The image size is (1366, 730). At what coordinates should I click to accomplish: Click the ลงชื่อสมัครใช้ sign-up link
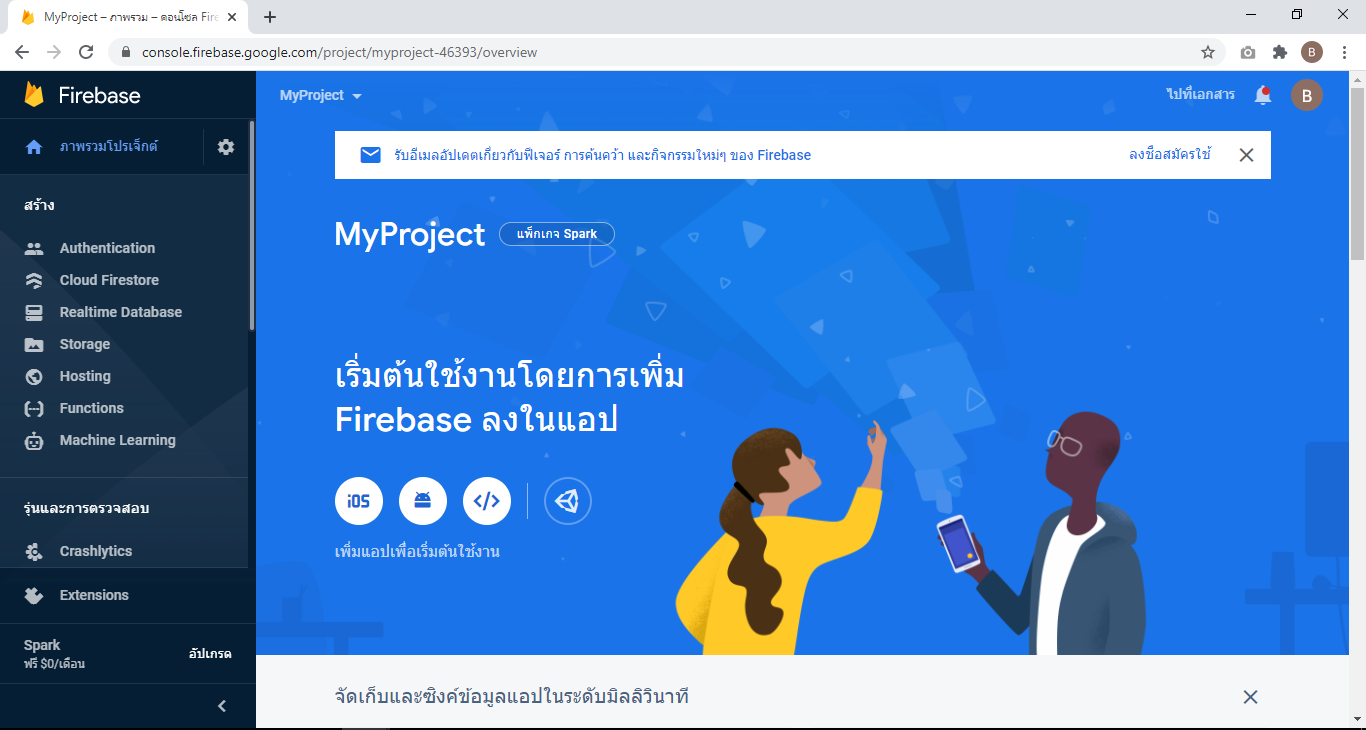[1170, 155]
